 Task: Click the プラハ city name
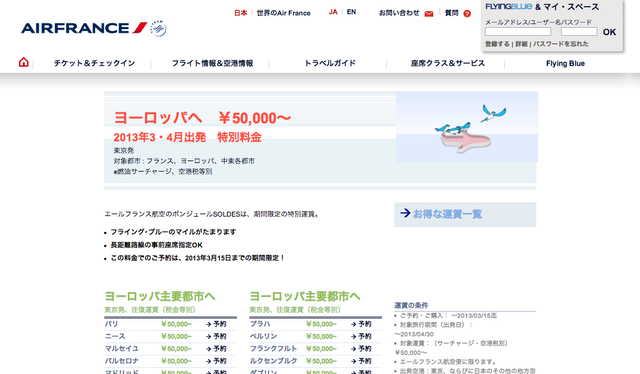[x=260, y=324]
